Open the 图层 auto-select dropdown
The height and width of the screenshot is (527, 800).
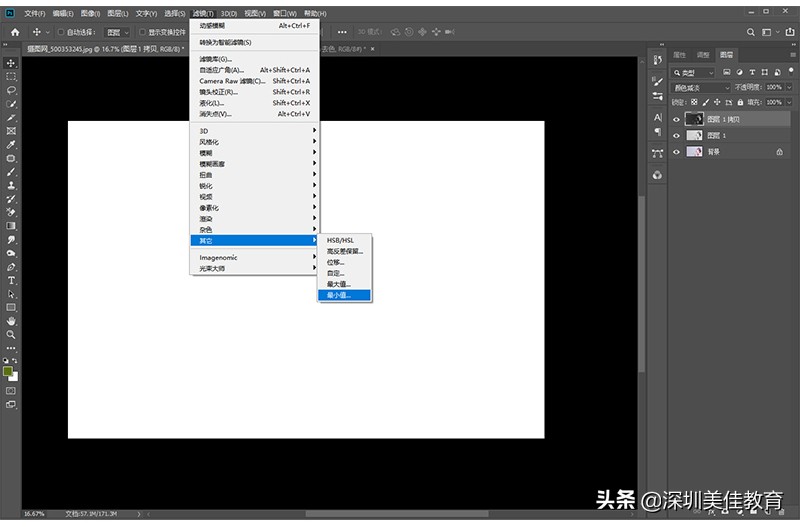117,33
